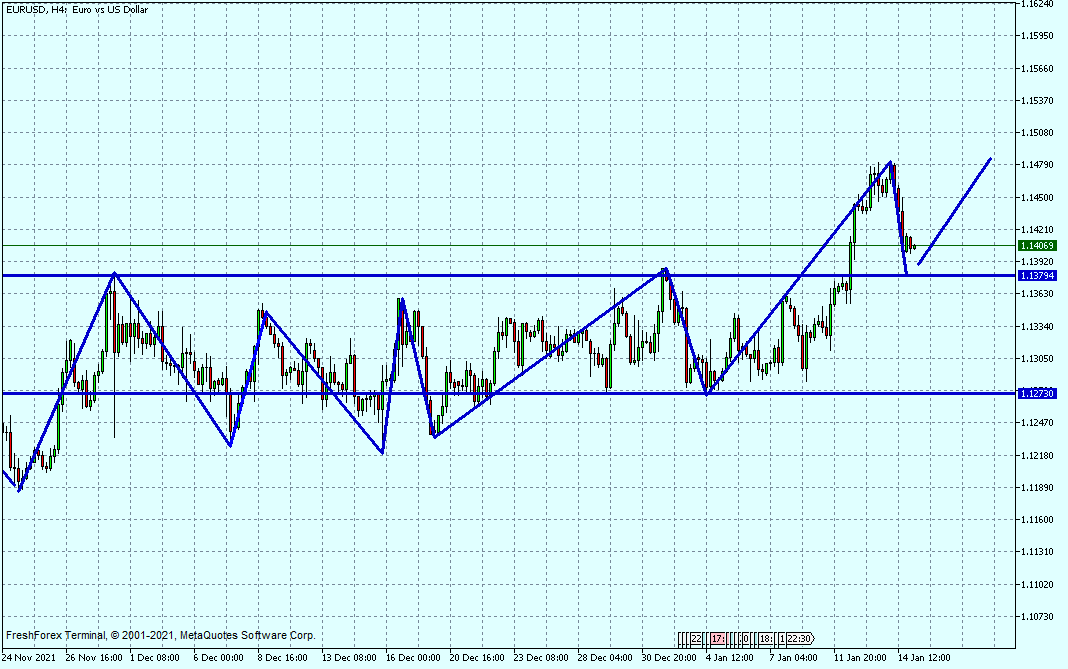Image resolution: width=1068 pixels, height=669 pixels.
Task: Click the 6 Dec 00:00 time label
Action: coord(218,657)
